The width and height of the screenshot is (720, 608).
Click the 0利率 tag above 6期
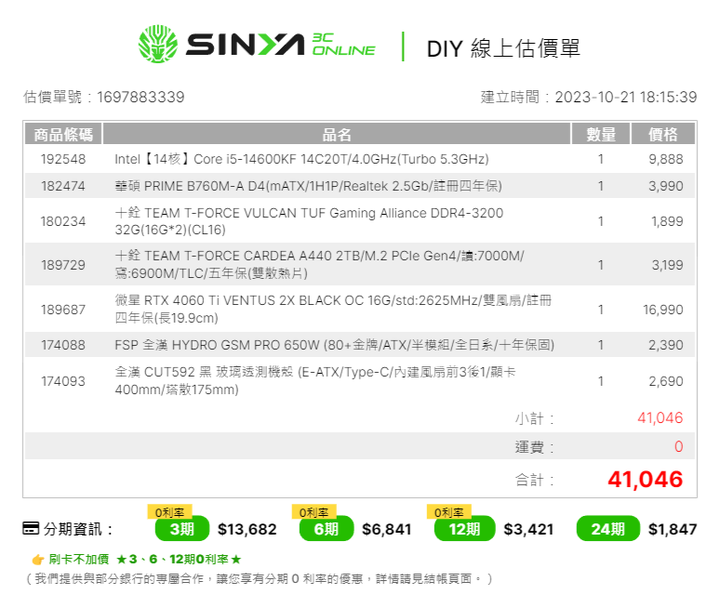tap(314, 512)
